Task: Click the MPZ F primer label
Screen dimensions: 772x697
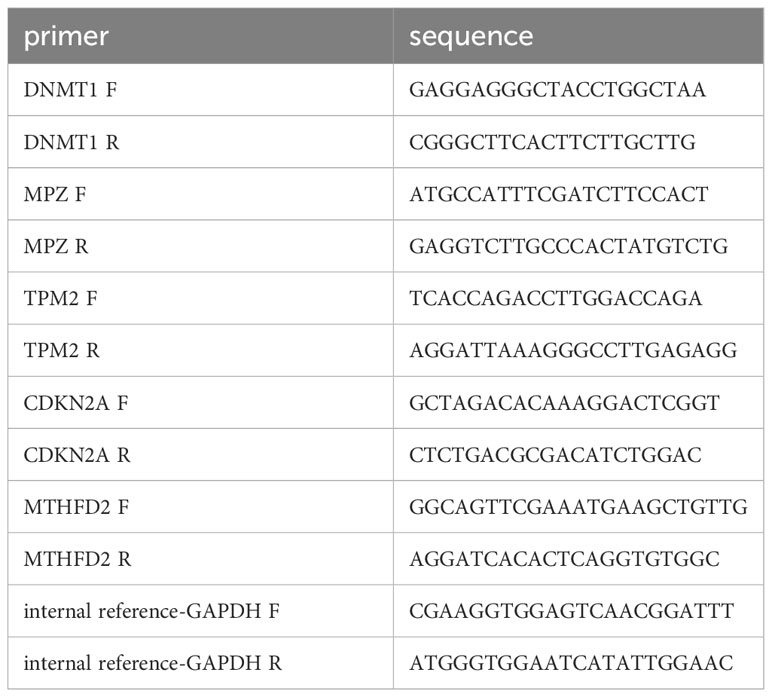Action: [55, 194]
